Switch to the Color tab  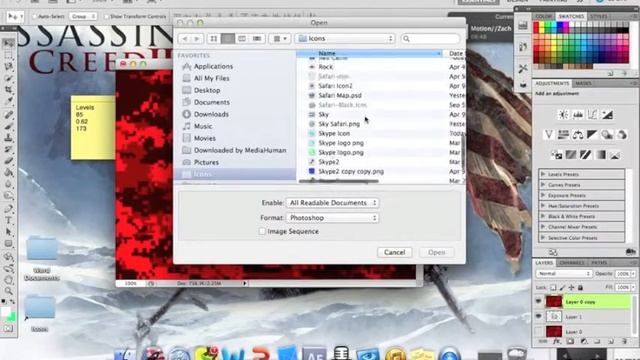pyautogui.click(x=544, y=16)
